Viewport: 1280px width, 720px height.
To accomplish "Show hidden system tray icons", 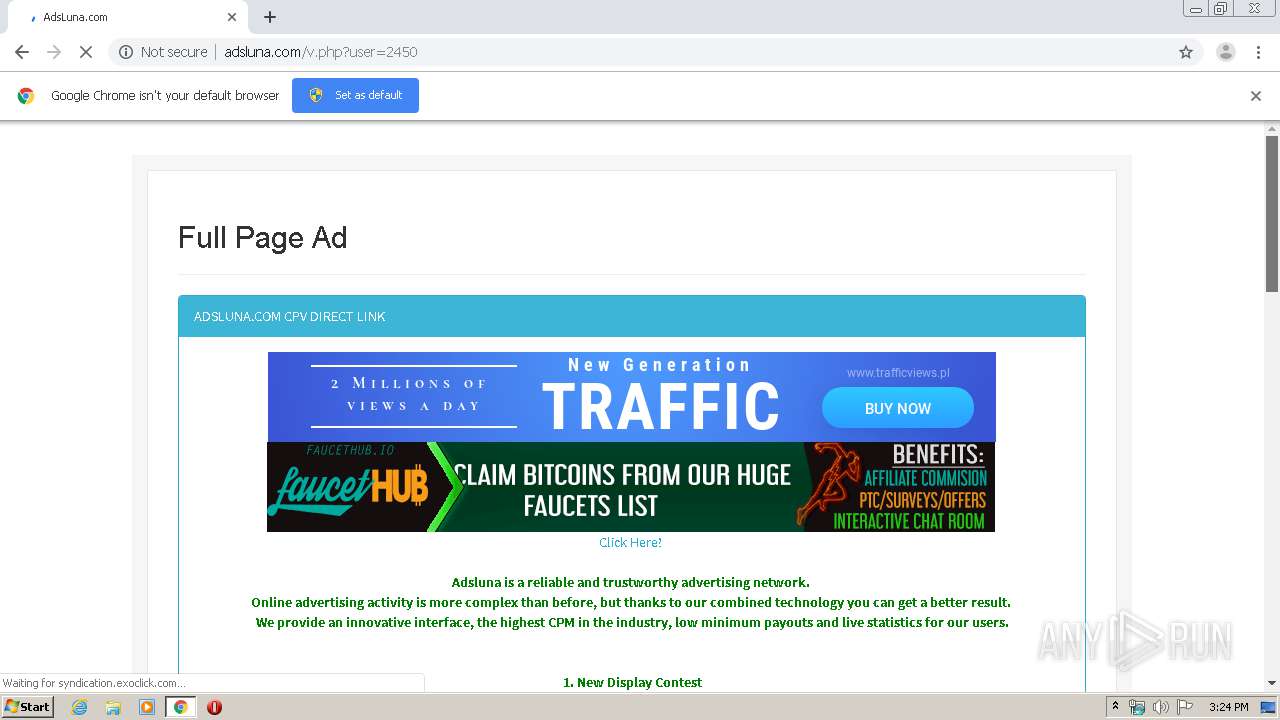I will (1115, 707).
